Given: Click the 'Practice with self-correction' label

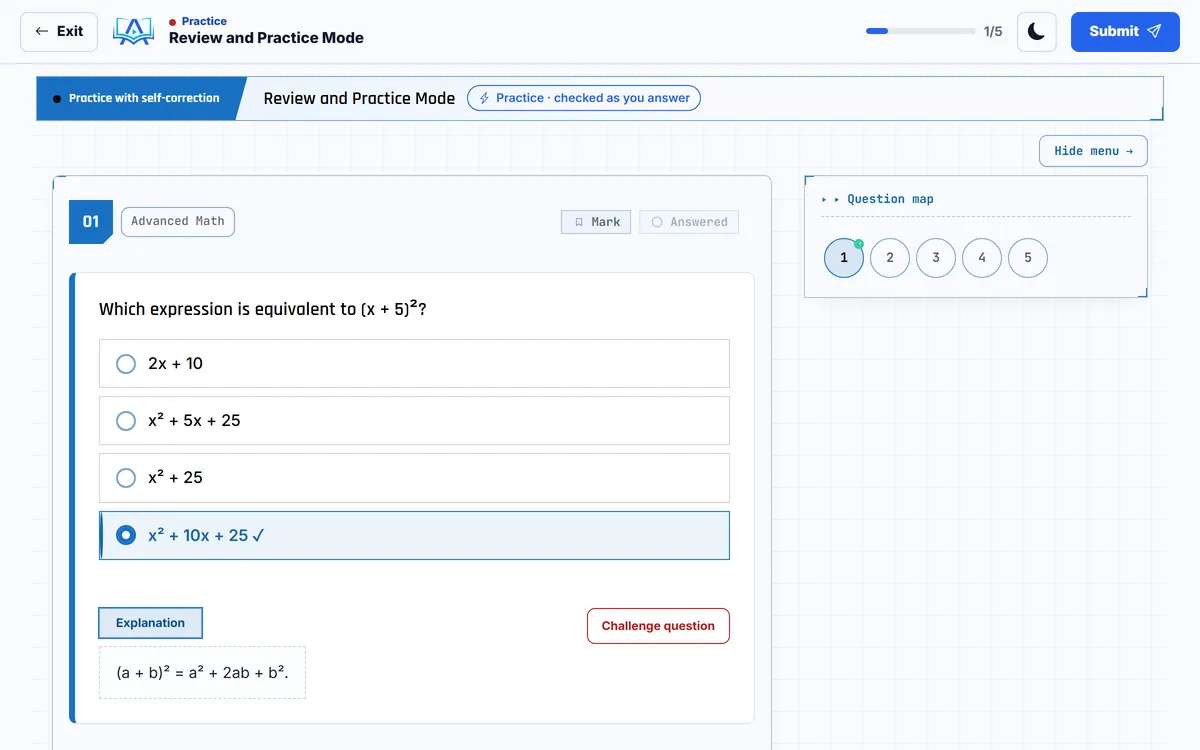Looking at the screenshot, I should [144, 98].
